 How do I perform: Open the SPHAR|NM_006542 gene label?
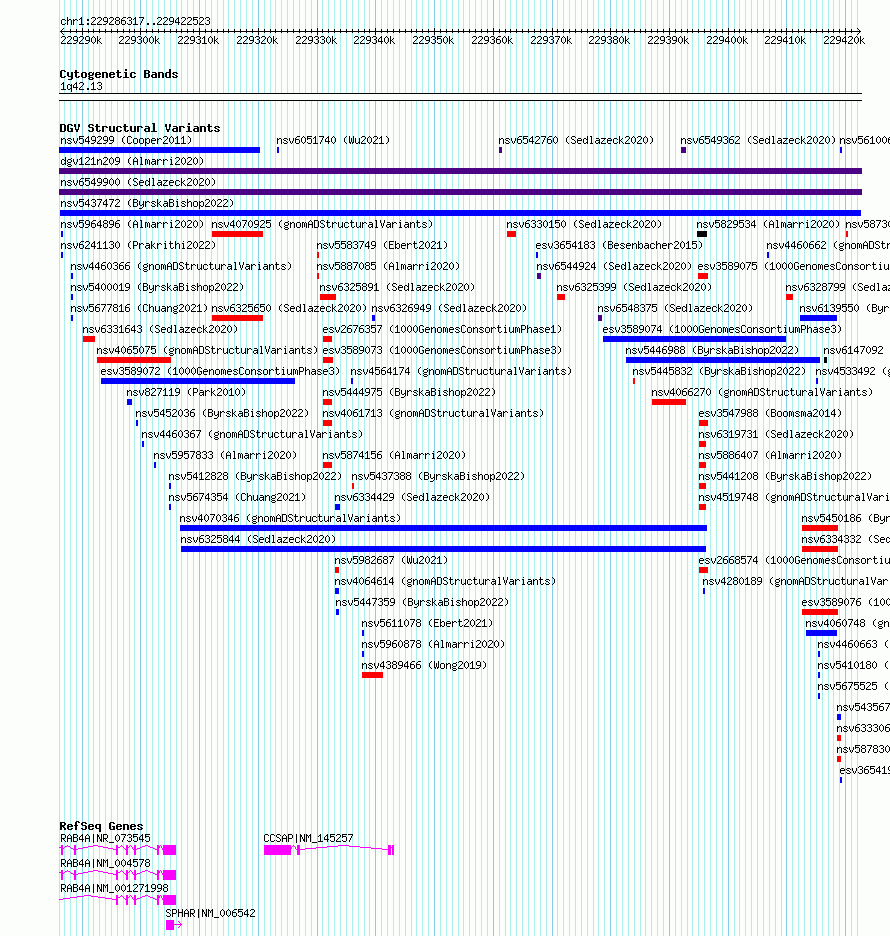click(x=210, y=913)
